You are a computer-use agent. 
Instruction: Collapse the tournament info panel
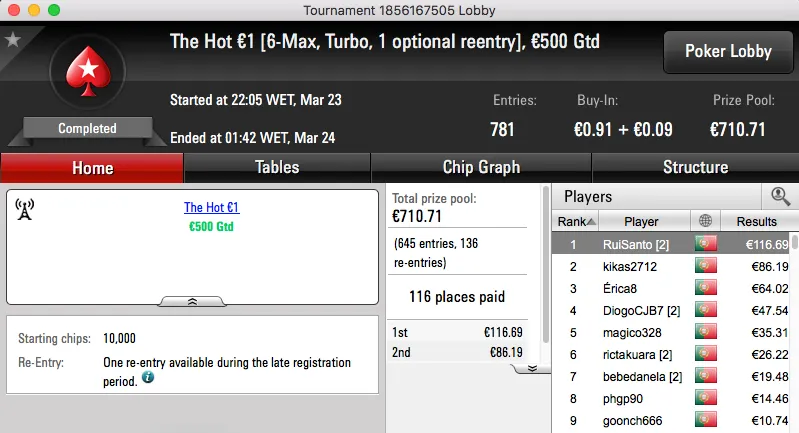[192, 299]
